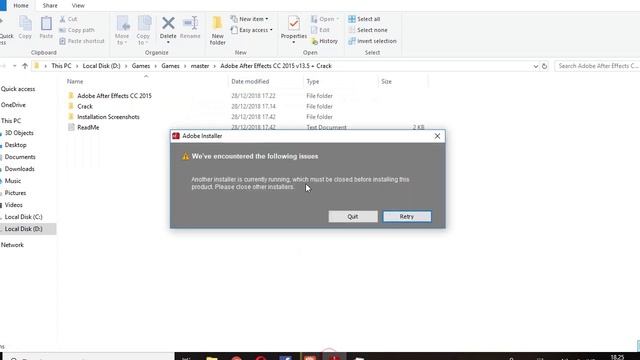Viewport: 640px width, 360px height.
Task: Open OneDrive in the sidebar
Action: [13, 105]
